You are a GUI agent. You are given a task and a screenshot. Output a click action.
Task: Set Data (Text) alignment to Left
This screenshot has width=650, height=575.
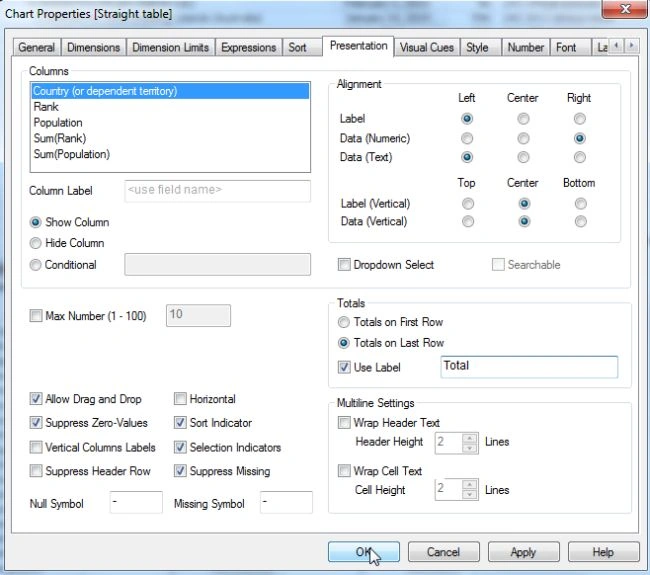[467, 157]
